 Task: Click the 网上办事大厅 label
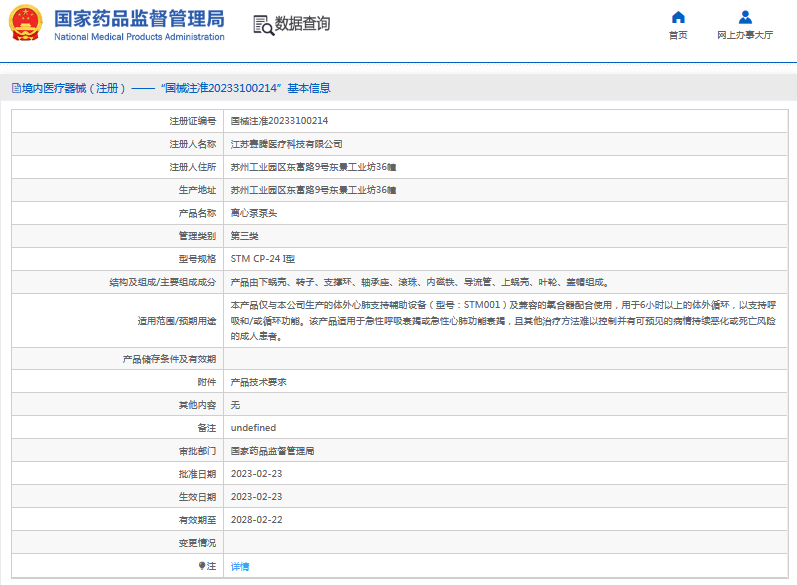click(x=745, y=35)
